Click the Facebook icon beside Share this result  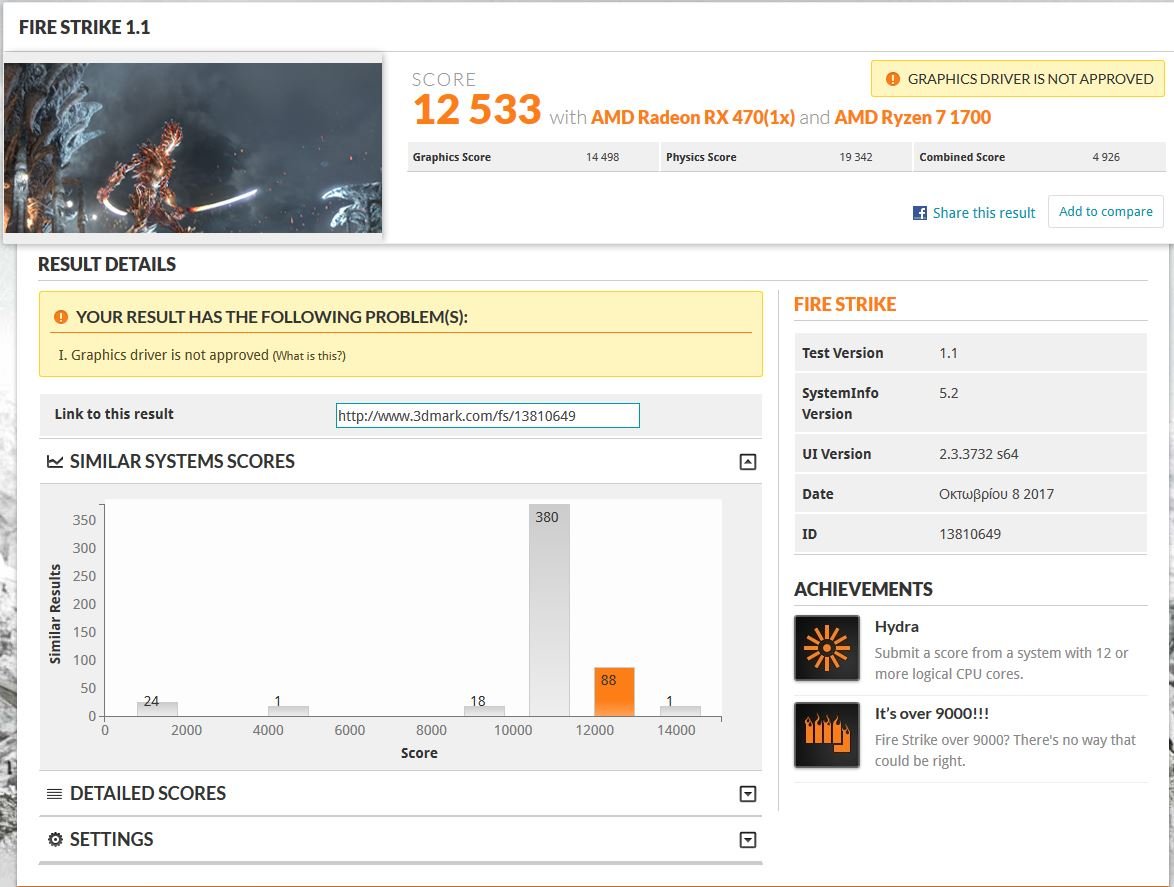point(919,213)
